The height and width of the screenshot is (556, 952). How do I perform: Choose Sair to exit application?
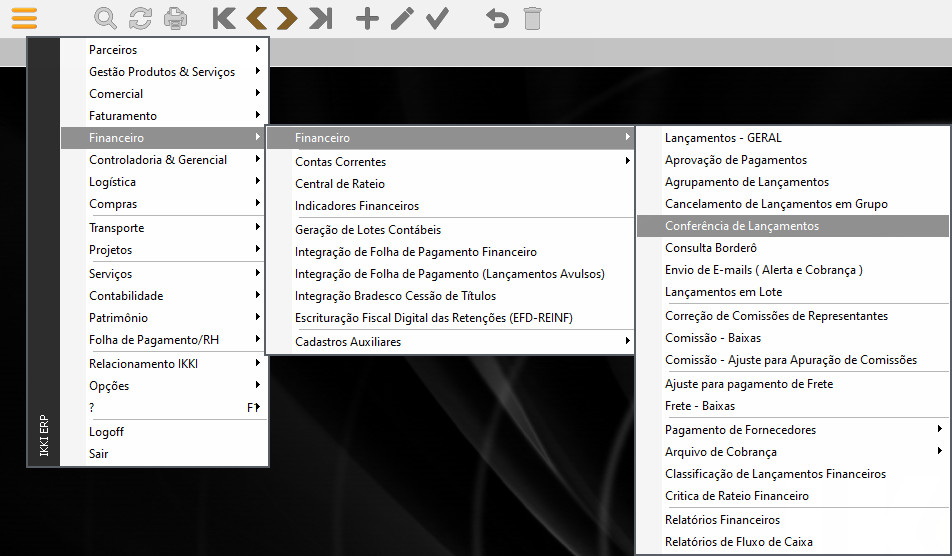point(164,453)
